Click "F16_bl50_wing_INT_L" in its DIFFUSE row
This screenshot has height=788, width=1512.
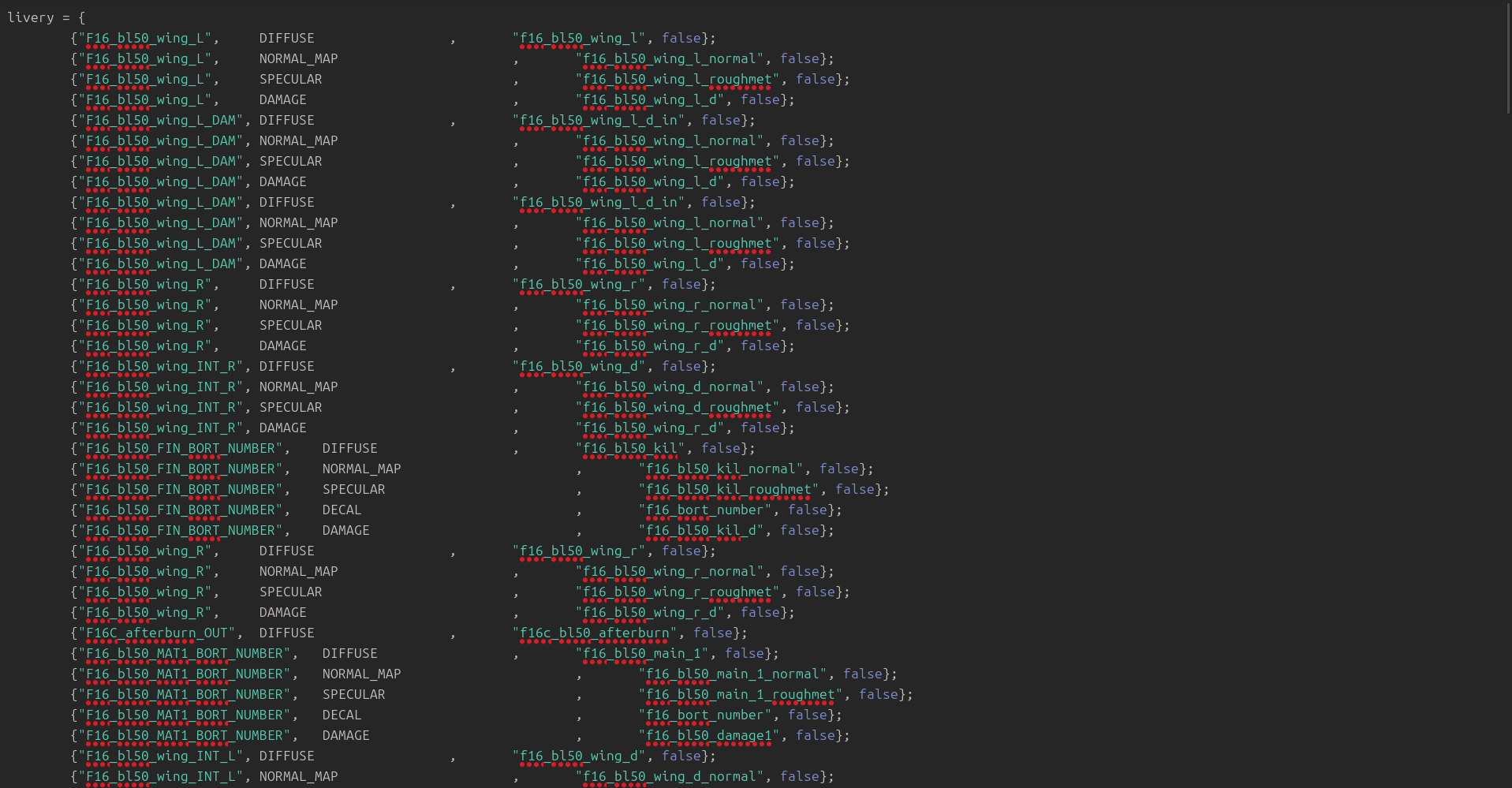(x=161, y=756)
